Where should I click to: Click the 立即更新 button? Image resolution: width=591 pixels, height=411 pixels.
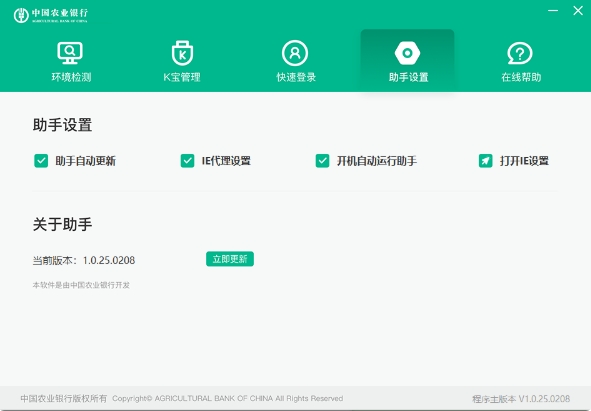(x=230, y=259)
